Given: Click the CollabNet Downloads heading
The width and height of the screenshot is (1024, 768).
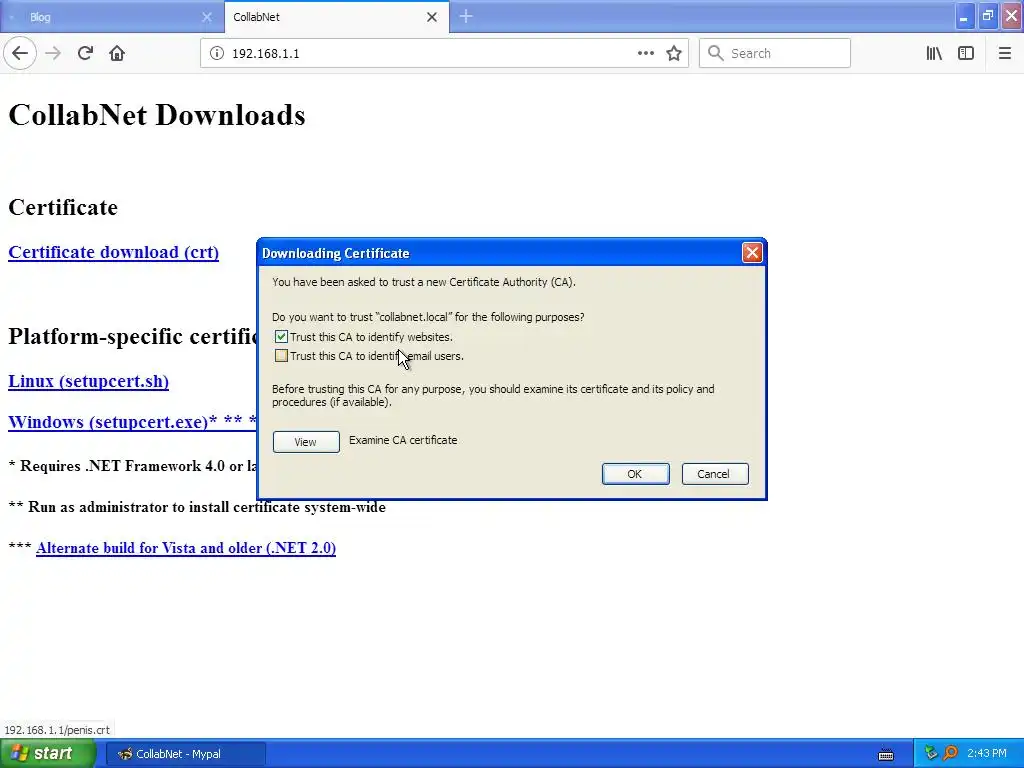Looking at the screenshot, I should pos(157,115).
